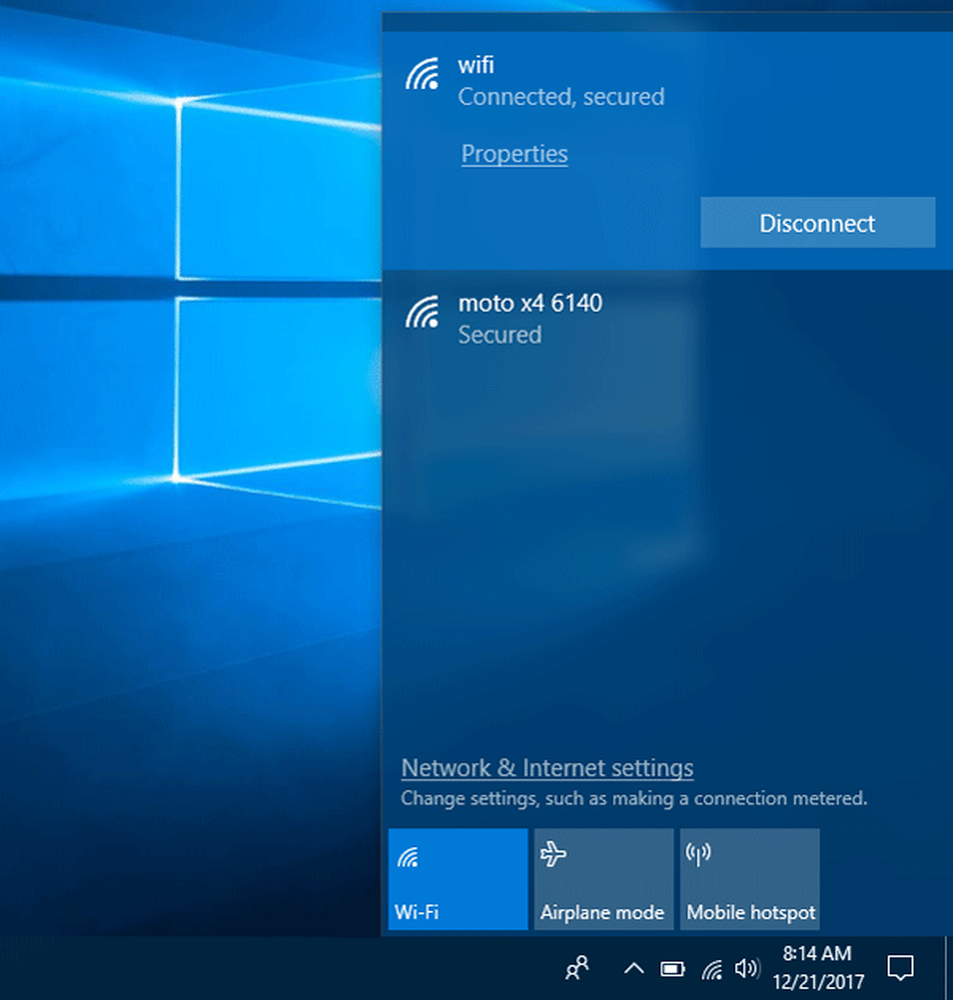Select the moto x4 6140 network name
This screenshot has width=953, height=1000.
[530, 303]
